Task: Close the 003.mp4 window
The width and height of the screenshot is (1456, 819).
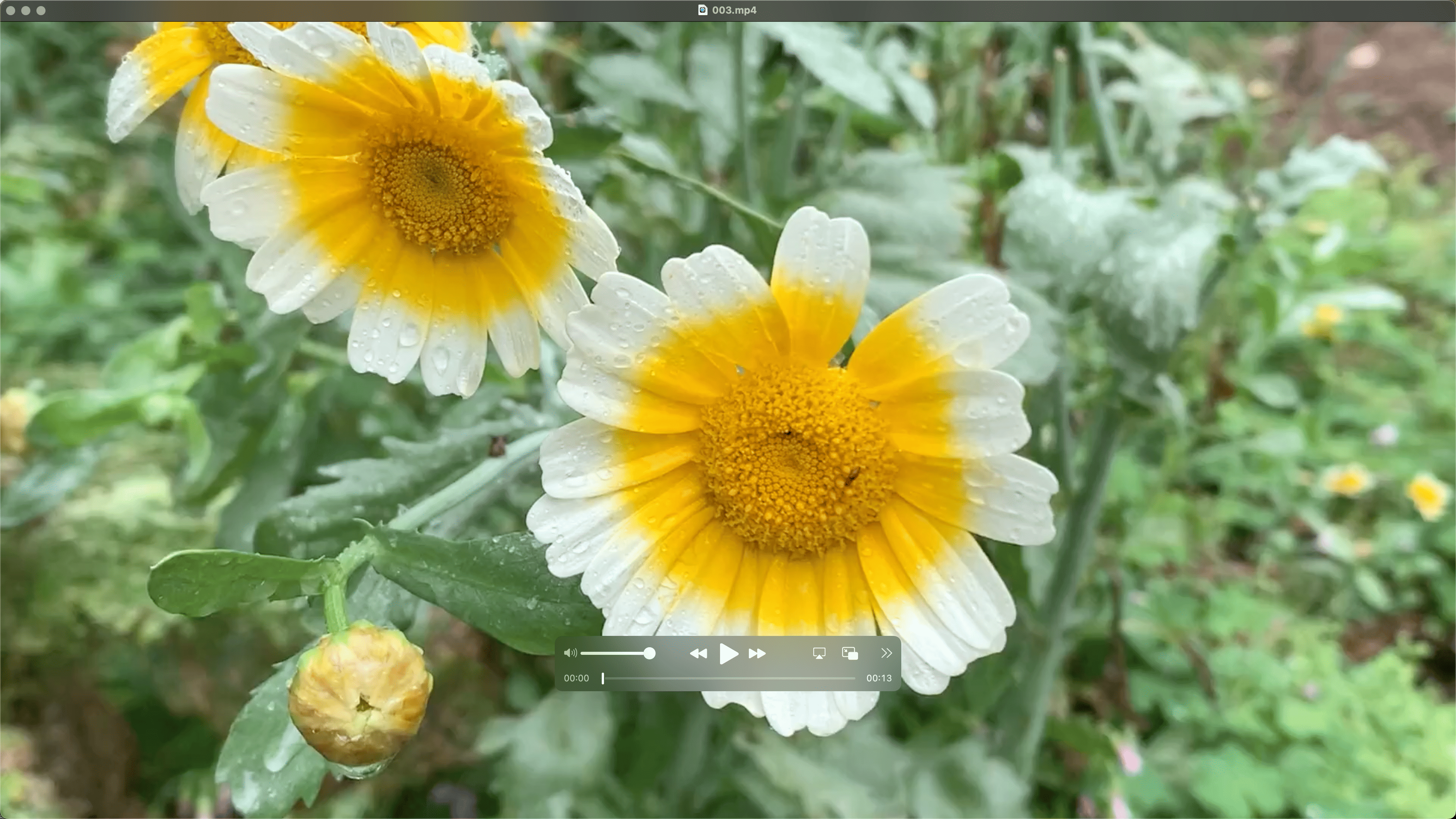Action: tap(11, 10)
